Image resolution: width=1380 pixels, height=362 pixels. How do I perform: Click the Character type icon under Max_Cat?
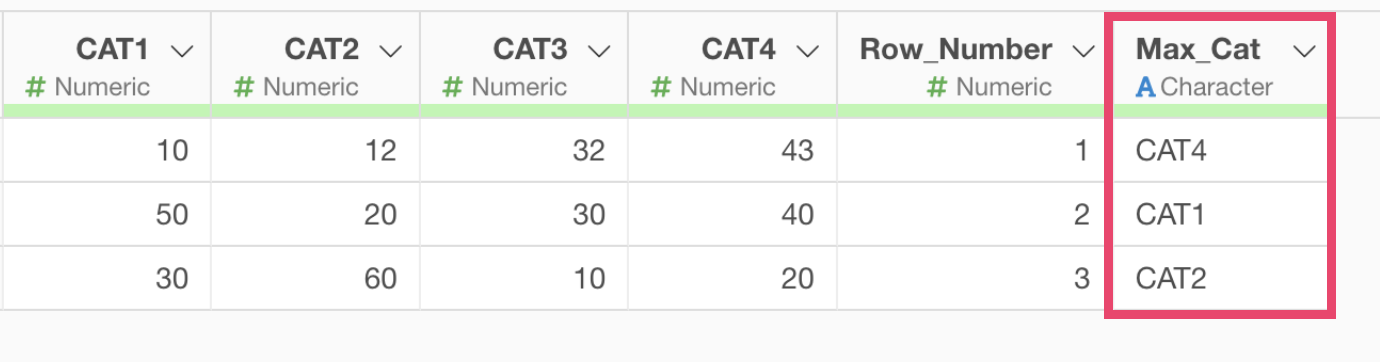pyautogui.click(x=1146, y=88)
